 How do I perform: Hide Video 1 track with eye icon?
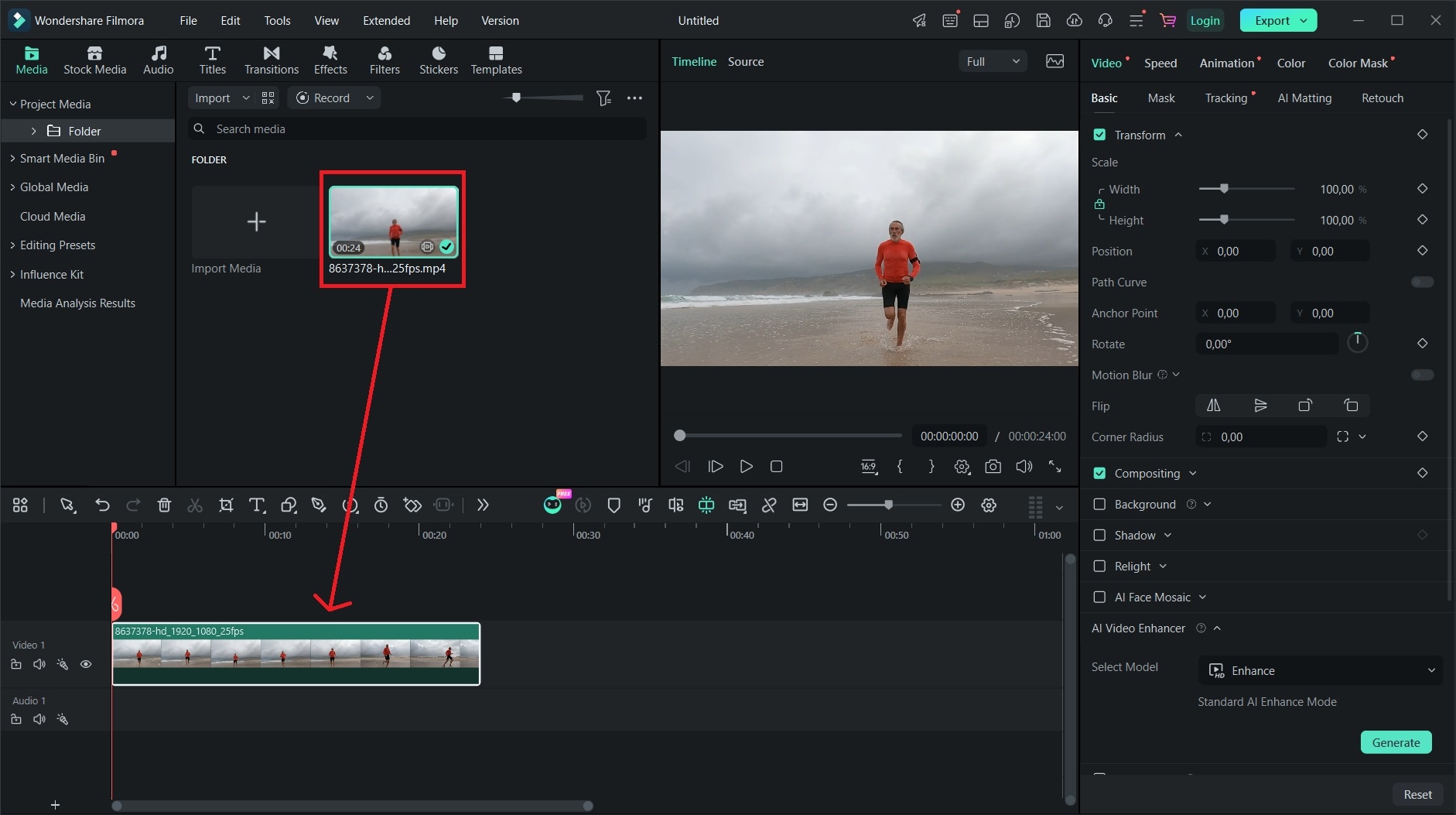pos(86,664)
